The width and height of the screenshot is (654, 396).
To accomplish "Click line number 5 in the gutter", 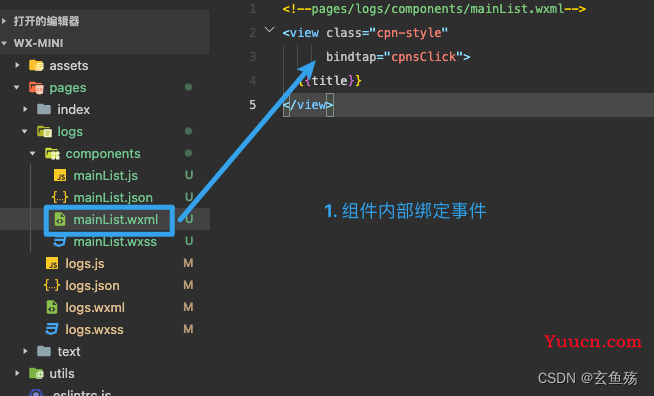I will tap(253, 104).
